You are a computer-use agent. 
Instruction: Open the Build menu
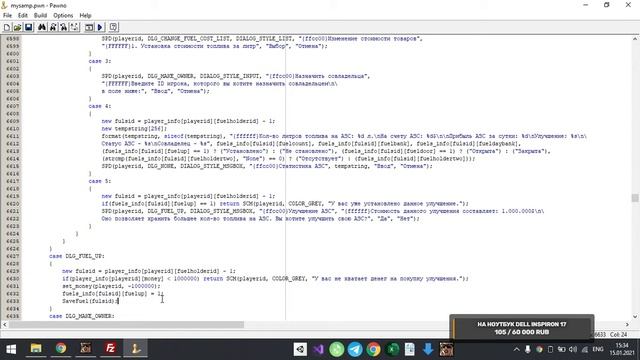pos(40,16)
